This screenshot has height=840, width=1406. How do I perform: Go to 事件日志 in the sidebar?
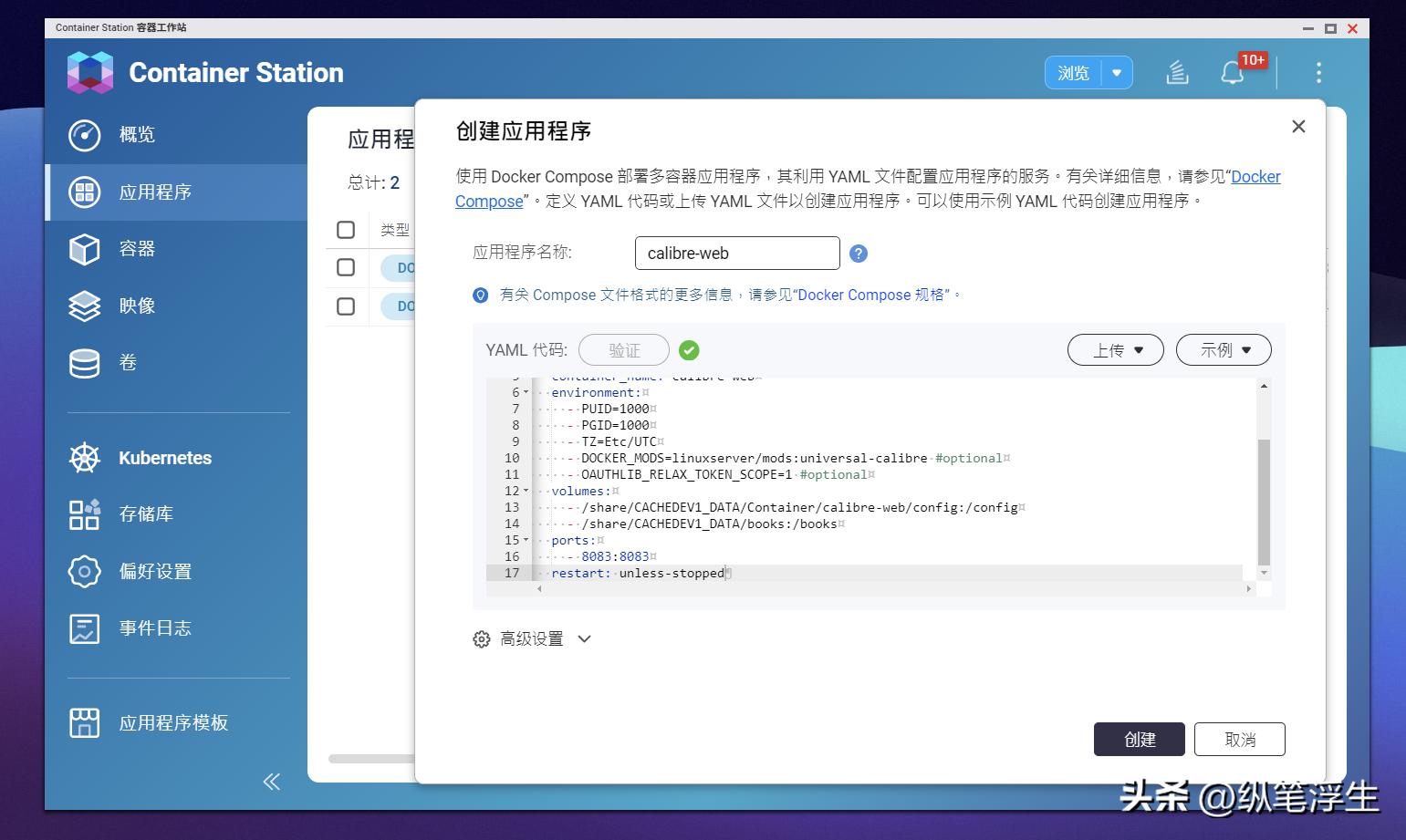pos(155,628)
